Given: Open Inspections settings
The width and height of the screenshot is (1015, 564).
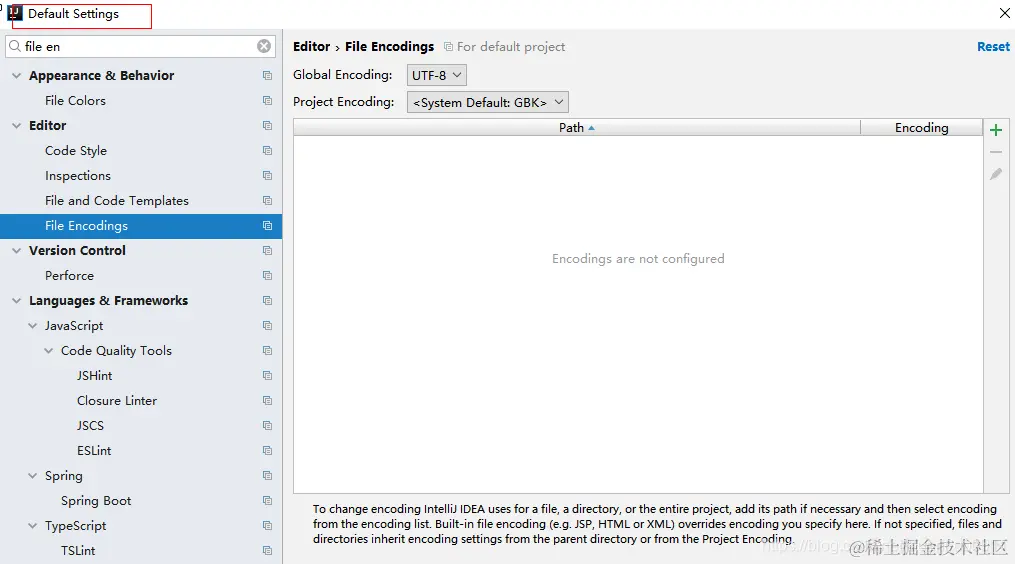Looking at the screenshot, I should [x=78, y=175].
